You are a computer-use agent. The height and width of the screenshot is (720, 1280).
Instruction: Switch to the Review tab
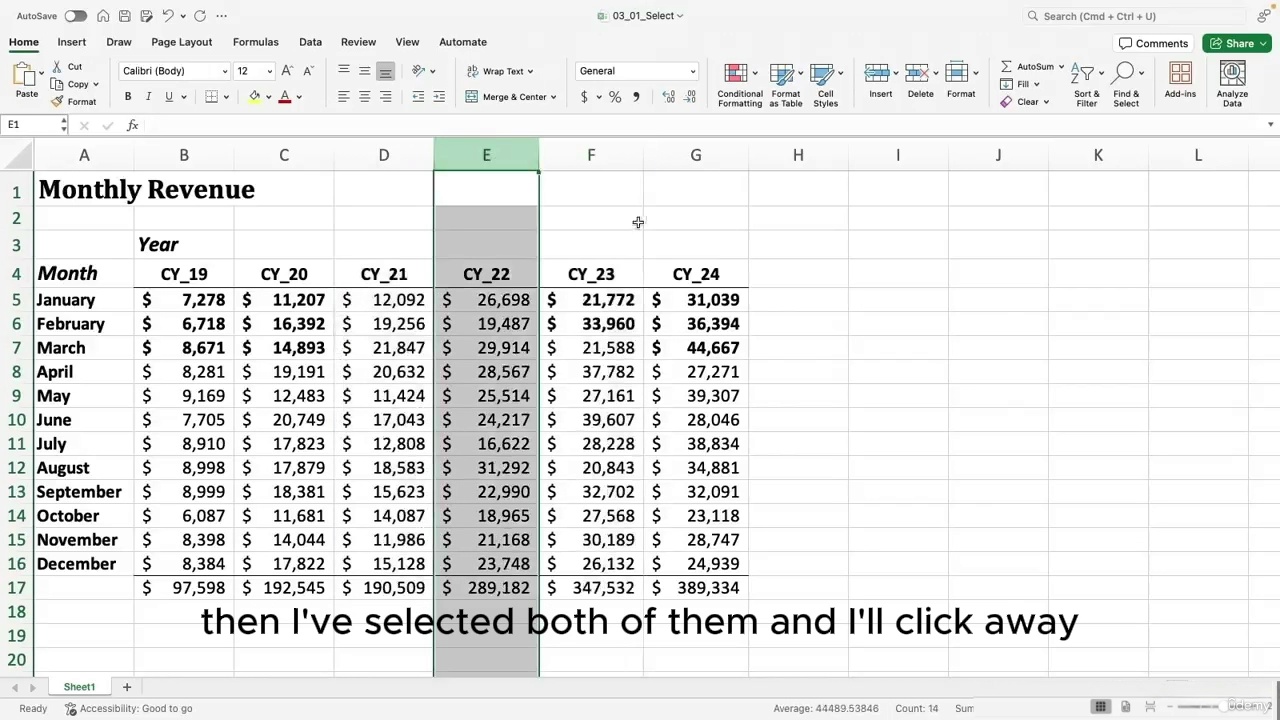pyautogui.click(x=358, y=42)
